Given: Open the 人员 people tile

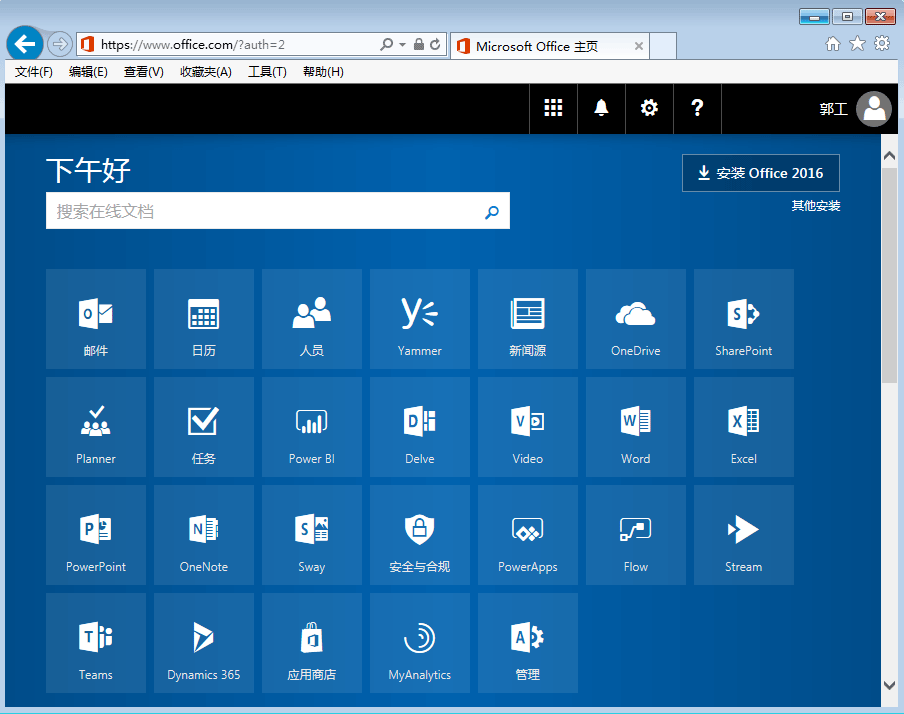Looking at the screenshot, I should 312,319.
